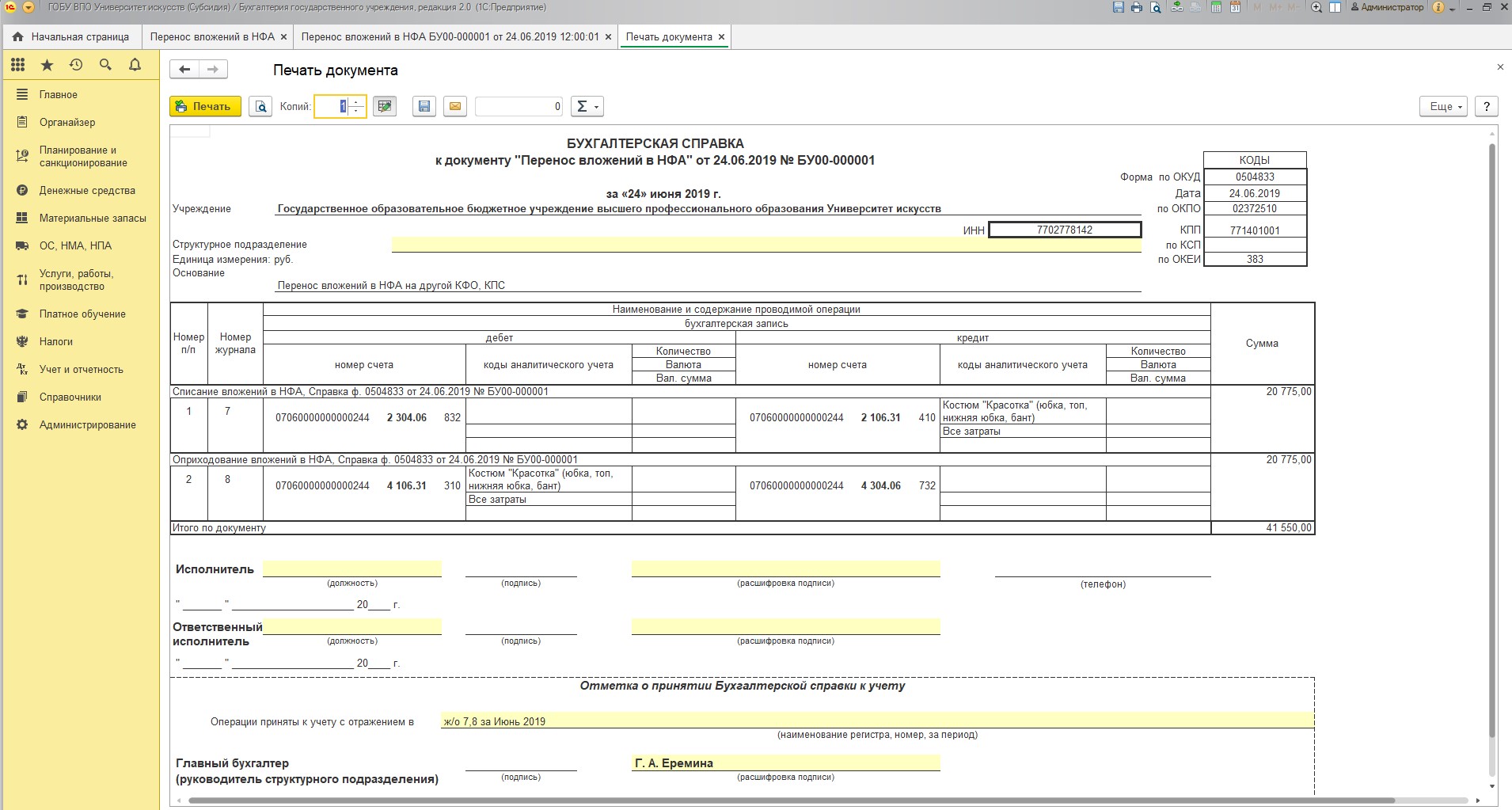Go back with the left arrow button
Image resolution: width=1512 pixels, height=810 pixels.
pyautogui.click(x=184, y=70)
